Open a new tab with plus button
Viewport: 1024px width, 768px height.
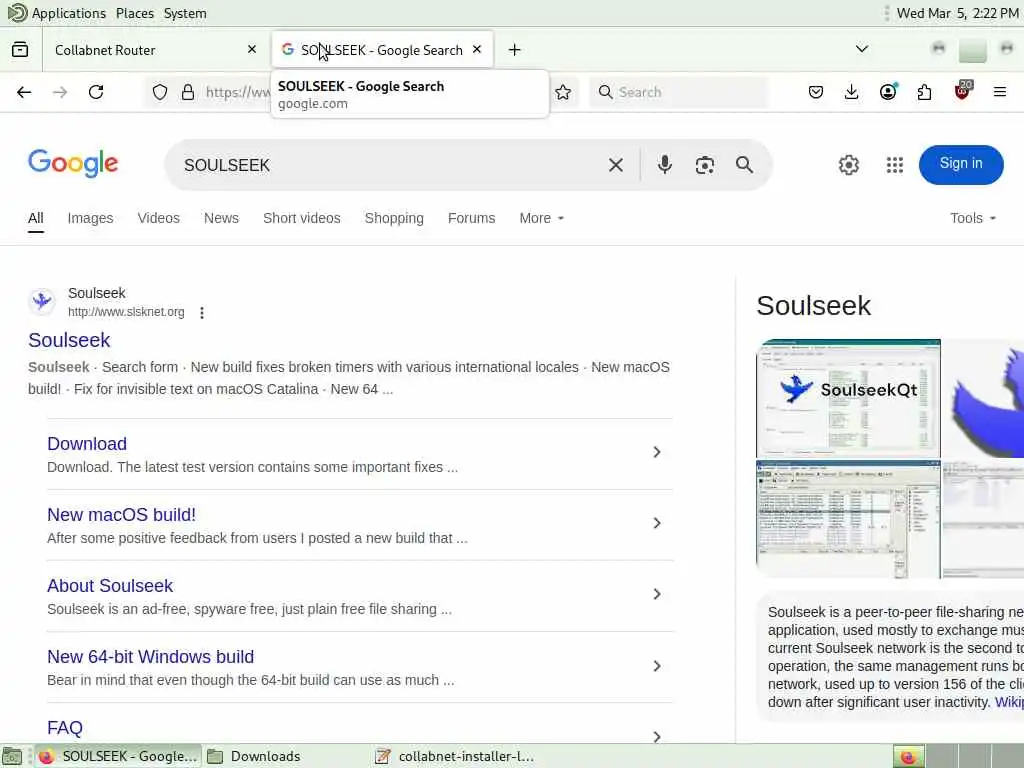(515, 50)
